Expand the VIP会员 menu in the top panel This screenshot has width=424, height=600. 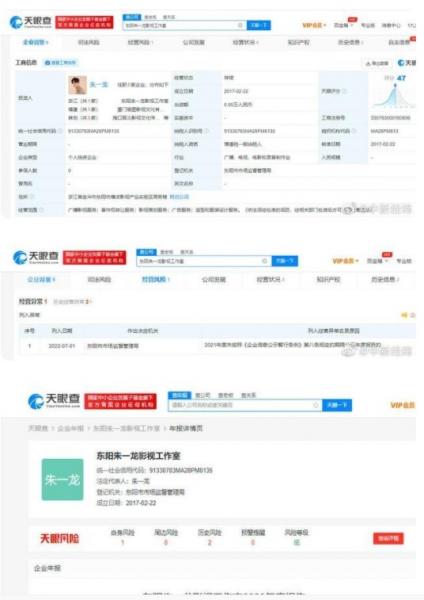click(314, 25)
